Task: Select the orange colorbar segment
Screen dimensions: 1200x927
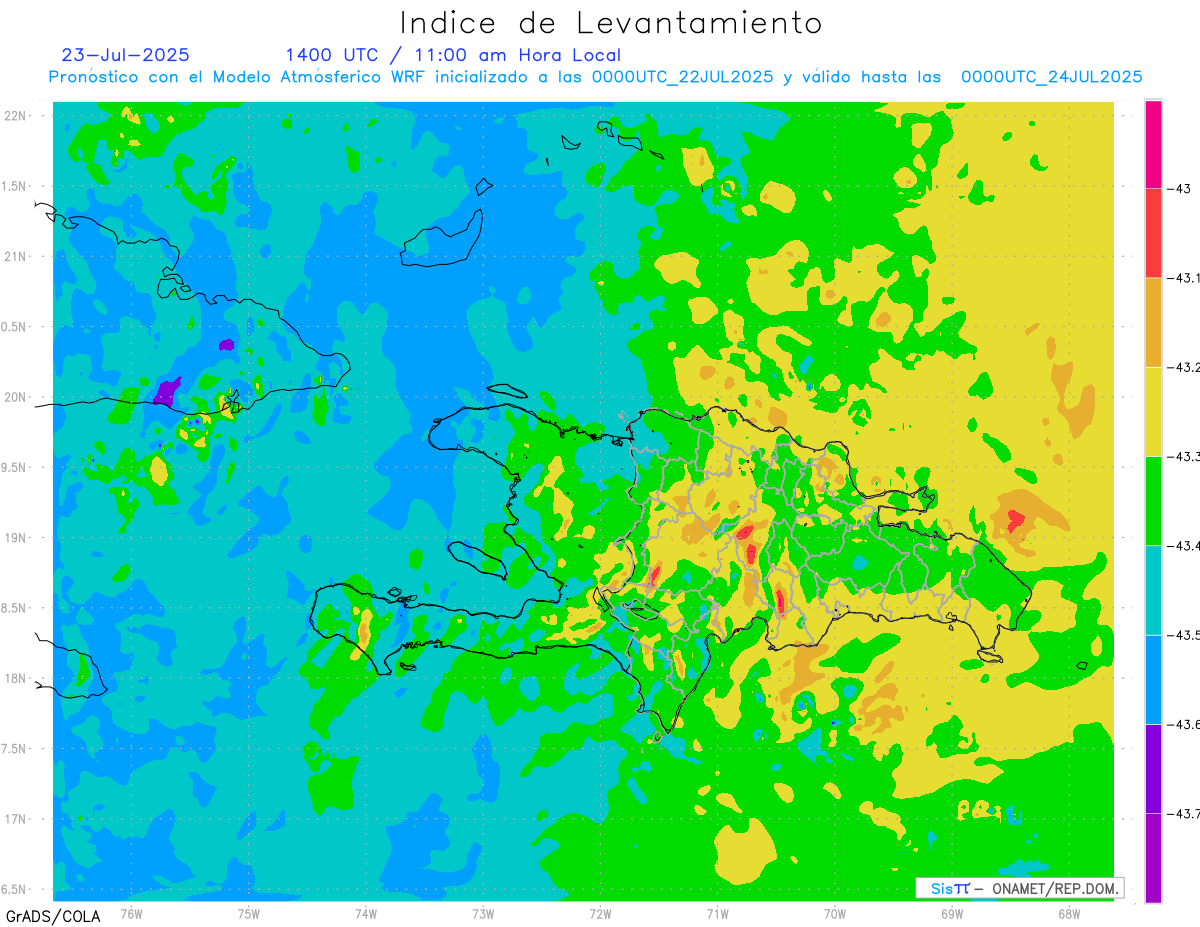Action: point(1153,322)
